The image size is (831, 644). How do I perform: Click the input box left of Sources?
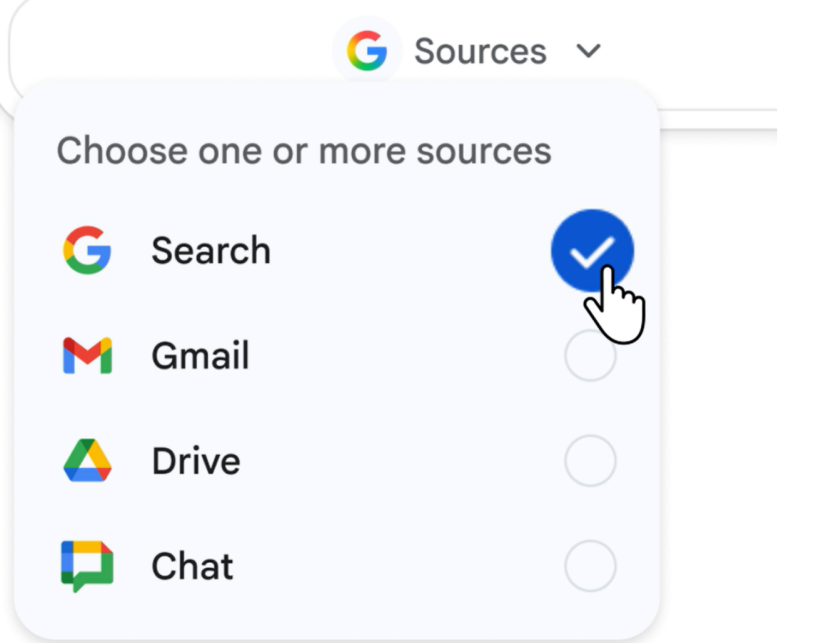[170, 45]
